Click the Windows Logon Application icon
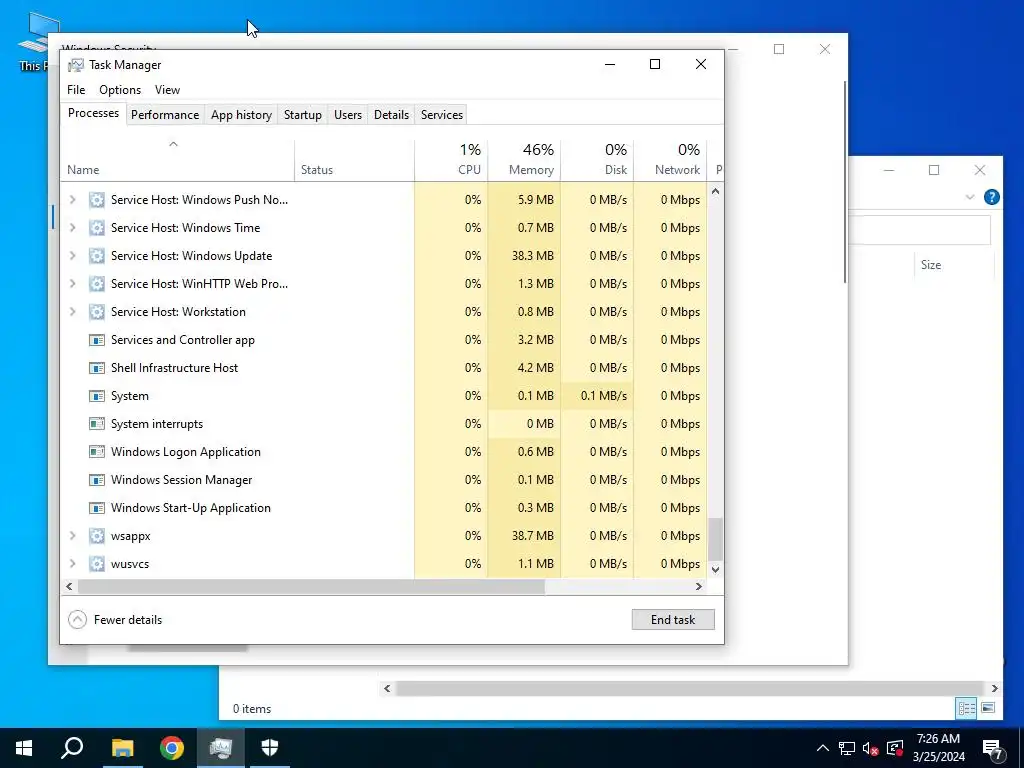This screenshot has width=1024, height=768. (97, 452)
